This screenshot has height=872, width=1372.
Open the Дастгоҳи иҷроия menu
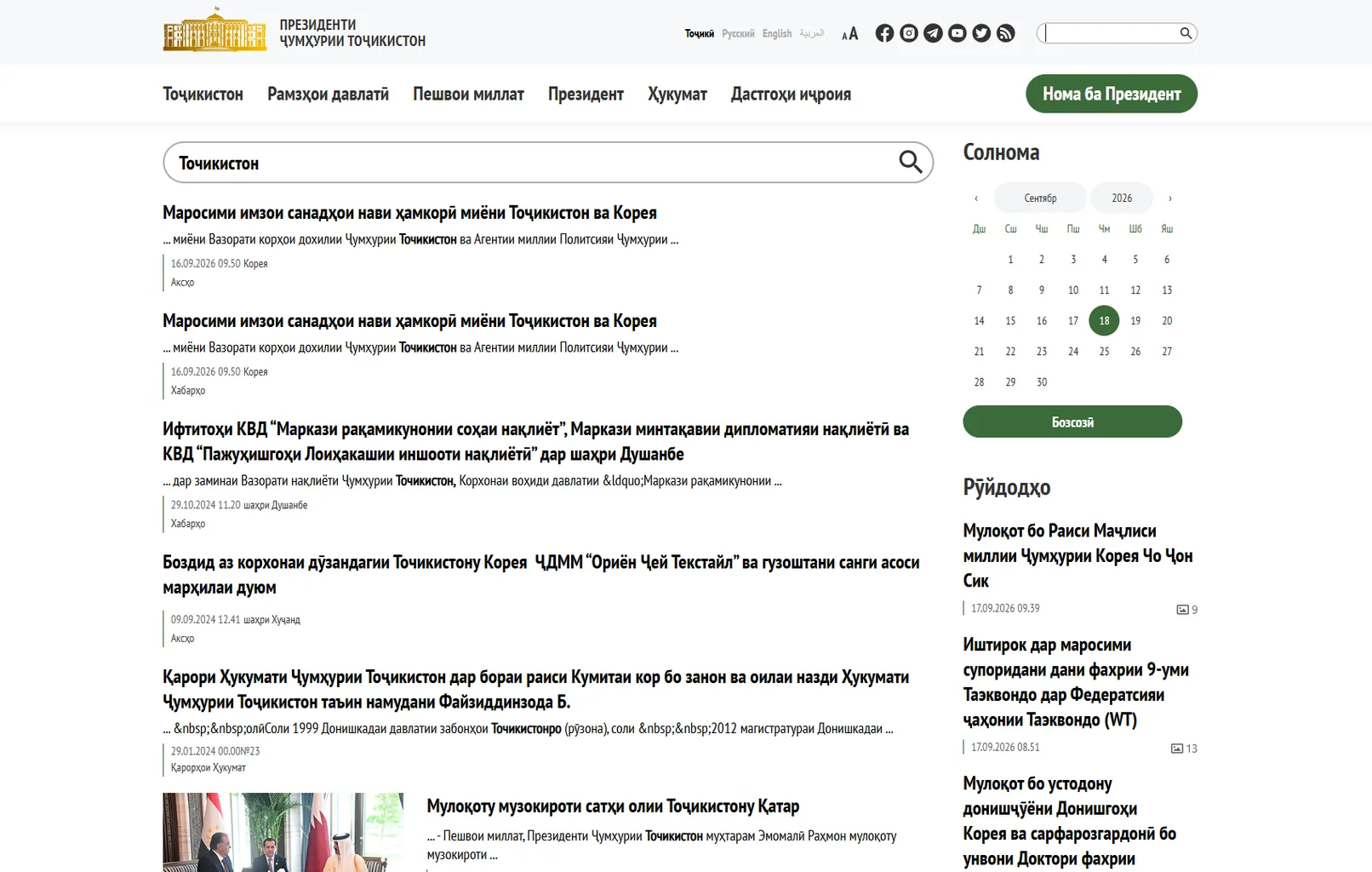pyautogui.click(x=791, y=94)
